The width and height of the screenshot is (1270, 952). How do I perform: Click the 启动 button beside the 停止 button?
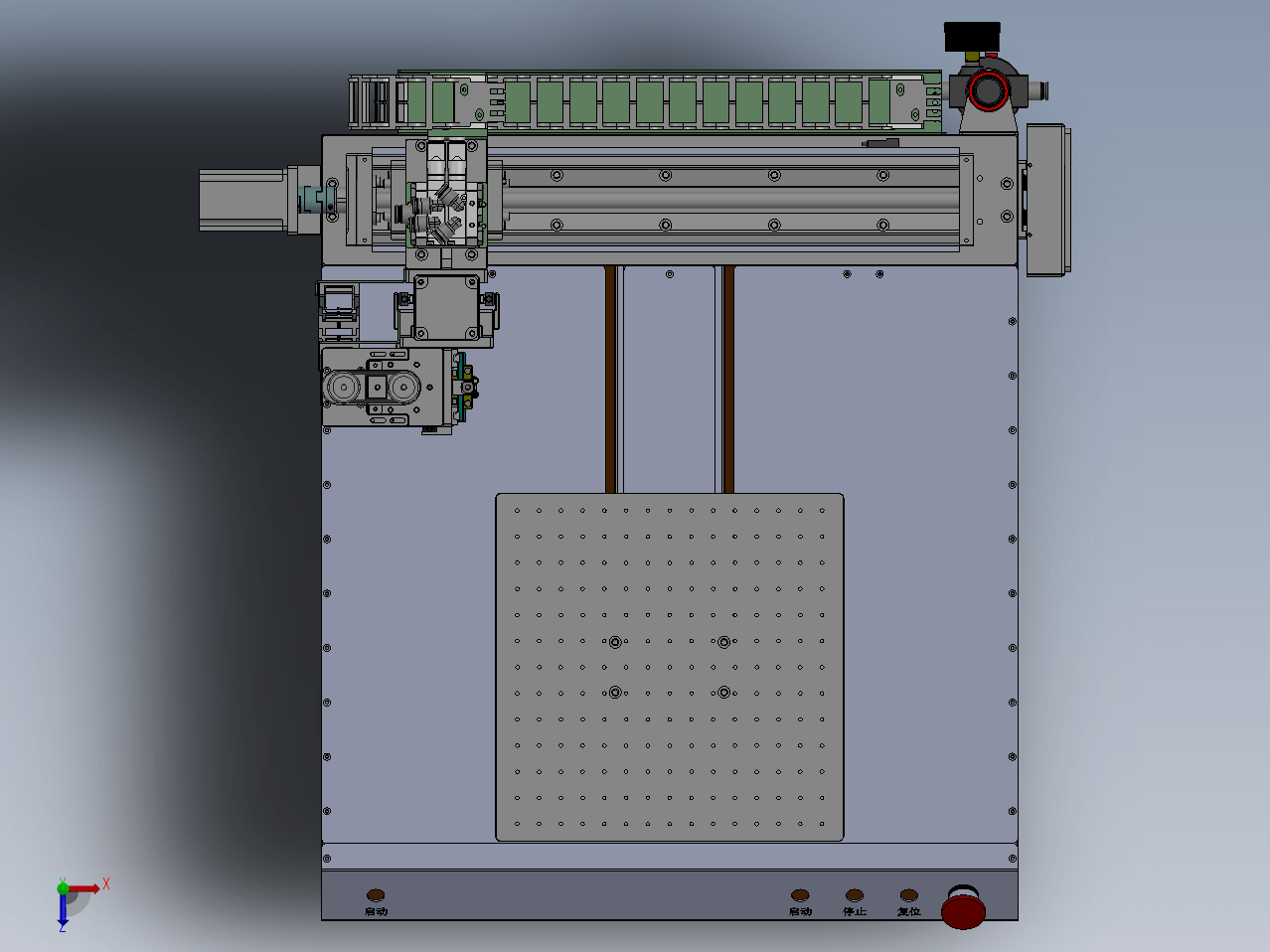800,895
